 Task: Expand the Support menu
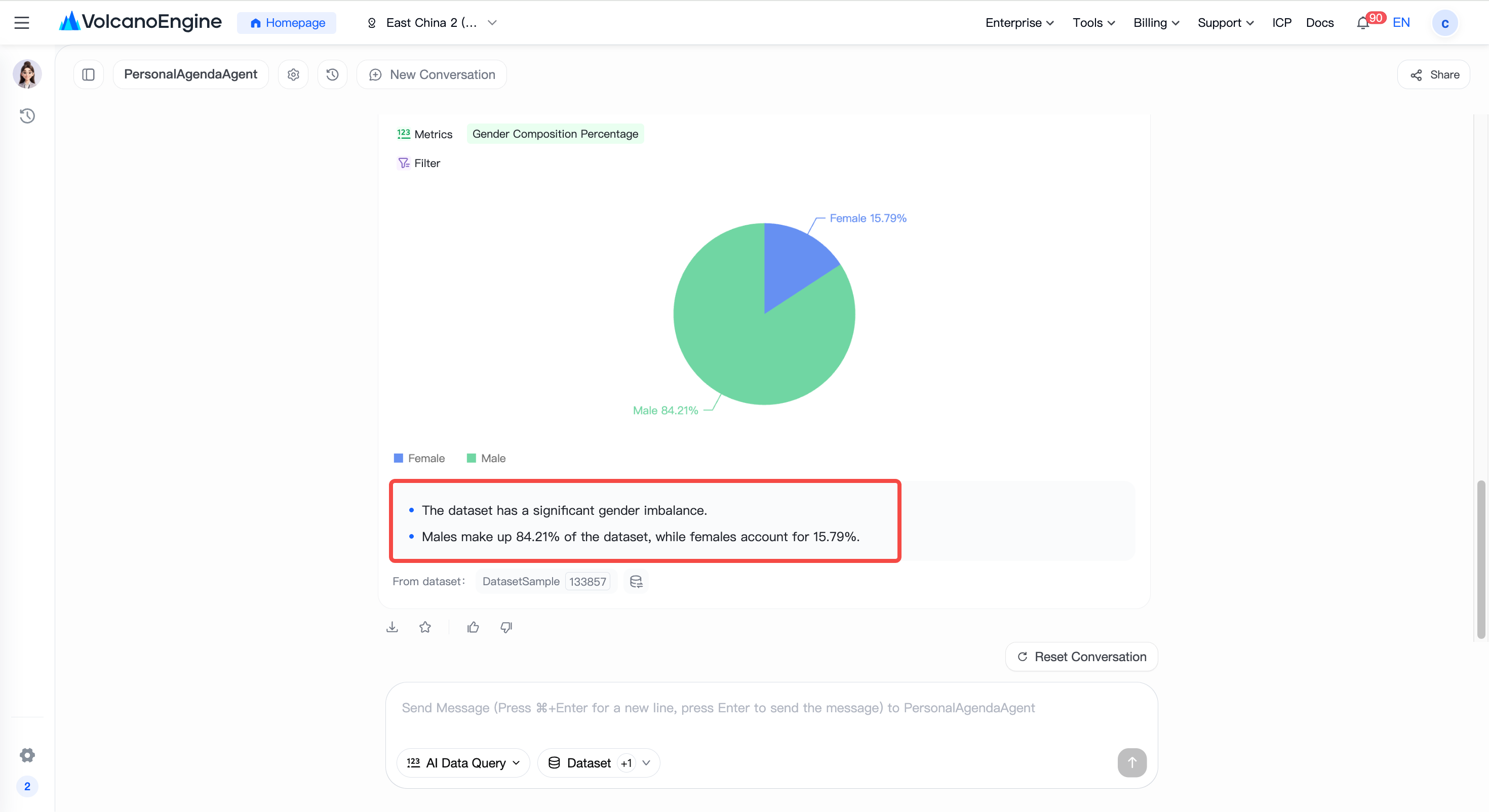click(1226, 23)
